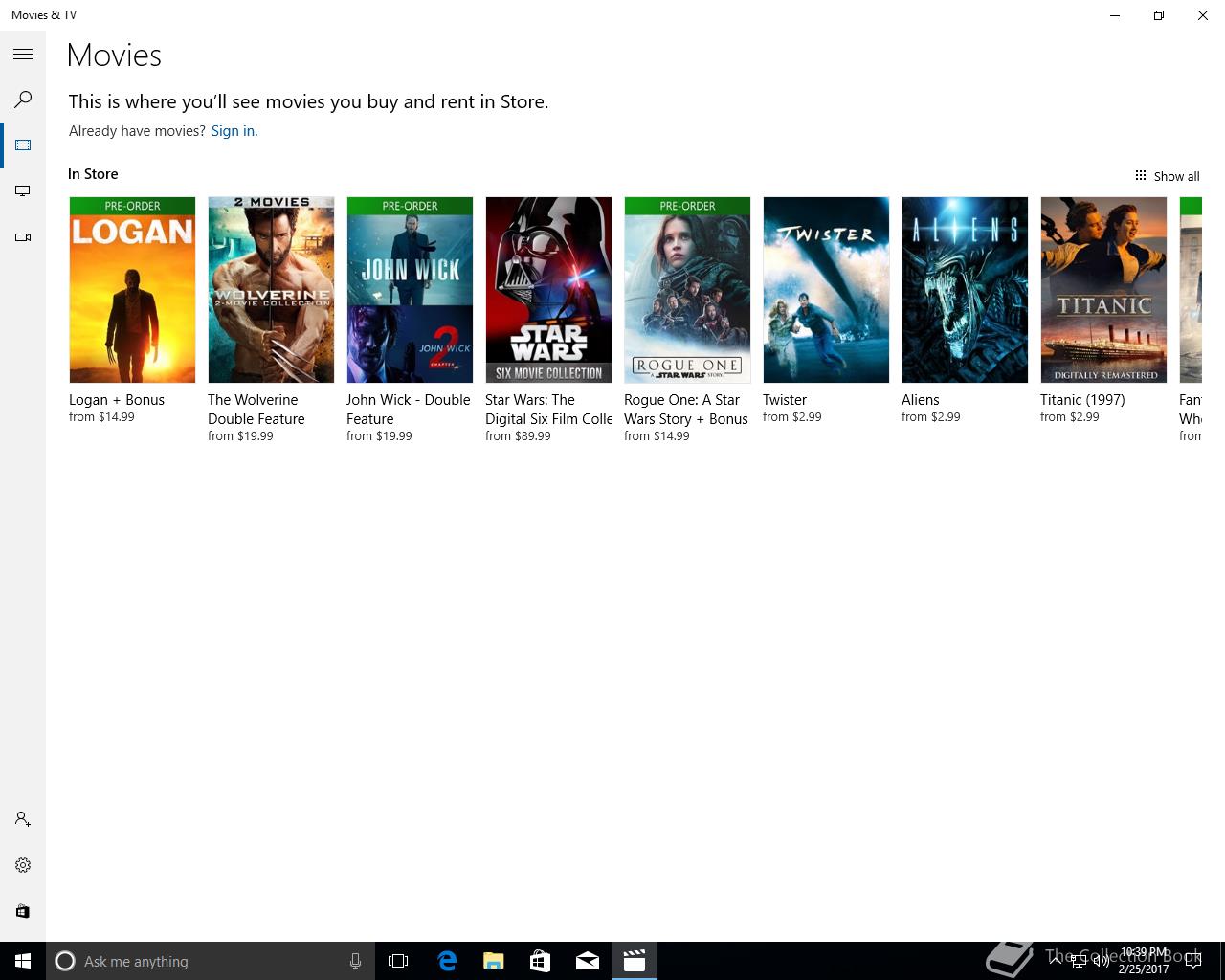Open the Mail app from the taskbar
The image size is (1225, 980).
(587, 961)
